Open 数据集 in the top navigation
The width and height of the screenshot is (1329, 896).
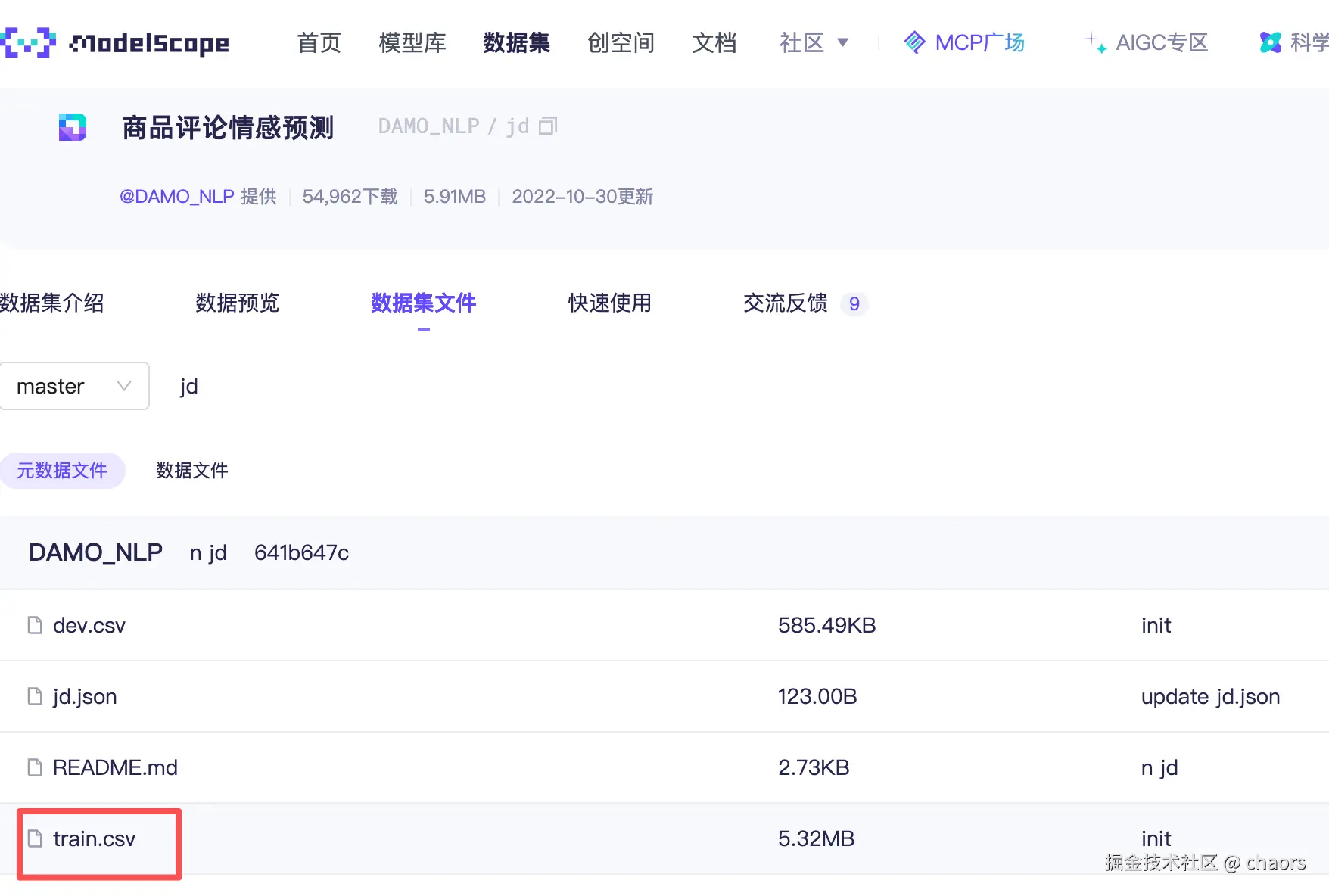coord(517,42)
